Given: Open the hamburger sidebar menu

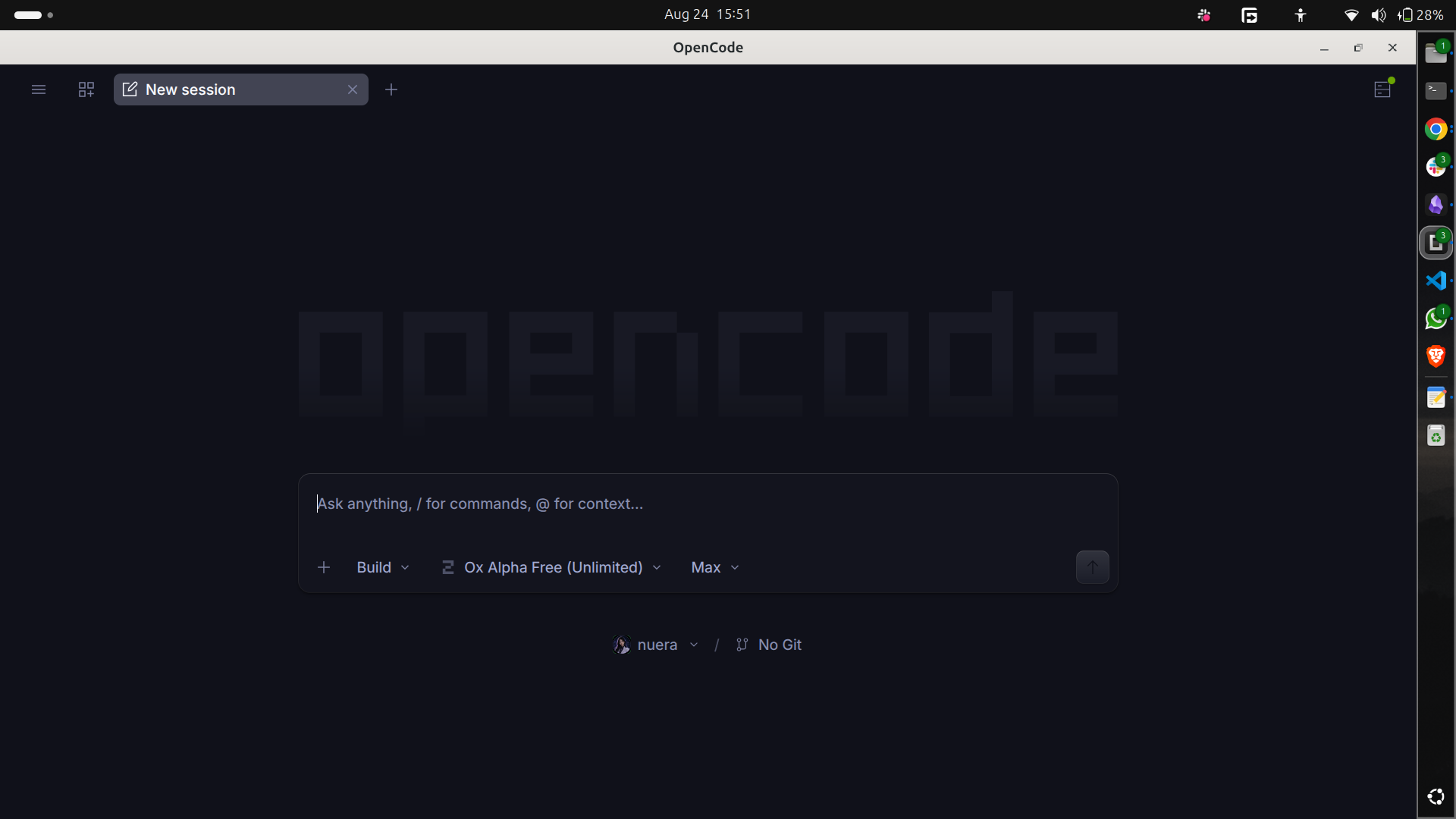Looking at the screenshot, I should [39, 89].
